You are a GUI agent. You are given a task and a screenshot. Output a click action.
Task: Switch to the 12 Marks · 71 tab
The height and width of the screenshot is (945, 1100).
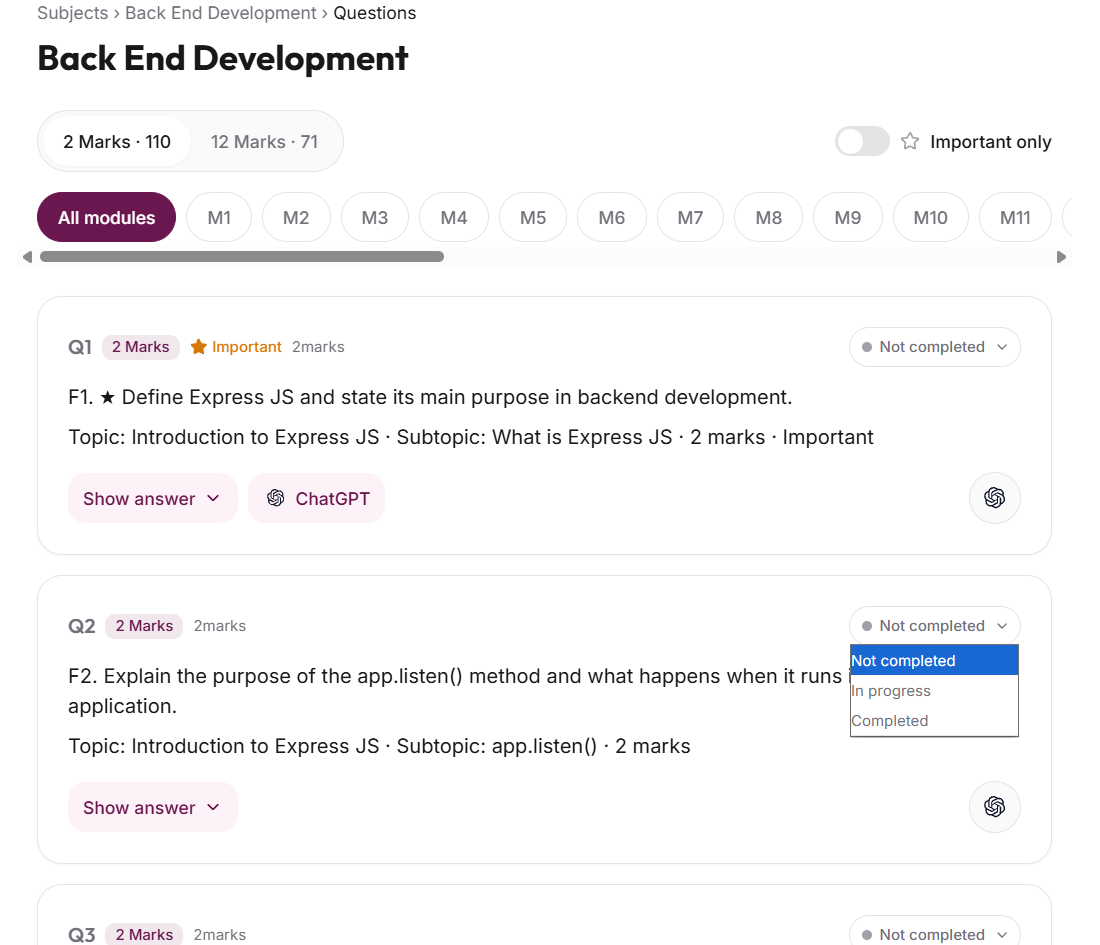(x=264, y=142)
